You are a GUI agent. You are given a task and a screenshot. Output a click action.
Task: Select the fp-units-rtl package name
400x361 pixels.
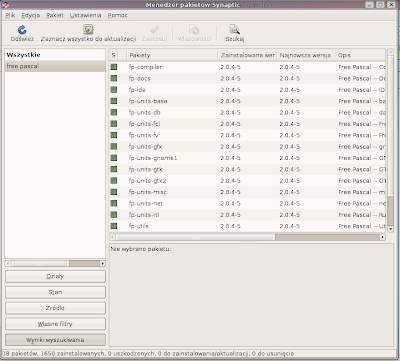point(144,214)
